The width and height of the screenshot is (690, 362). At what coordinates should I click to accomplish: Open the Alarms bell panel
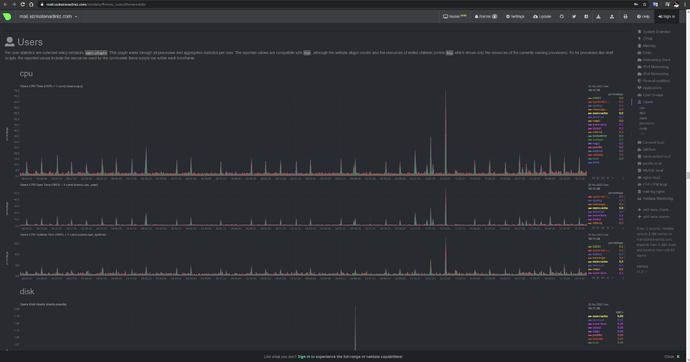pos(485,16)
